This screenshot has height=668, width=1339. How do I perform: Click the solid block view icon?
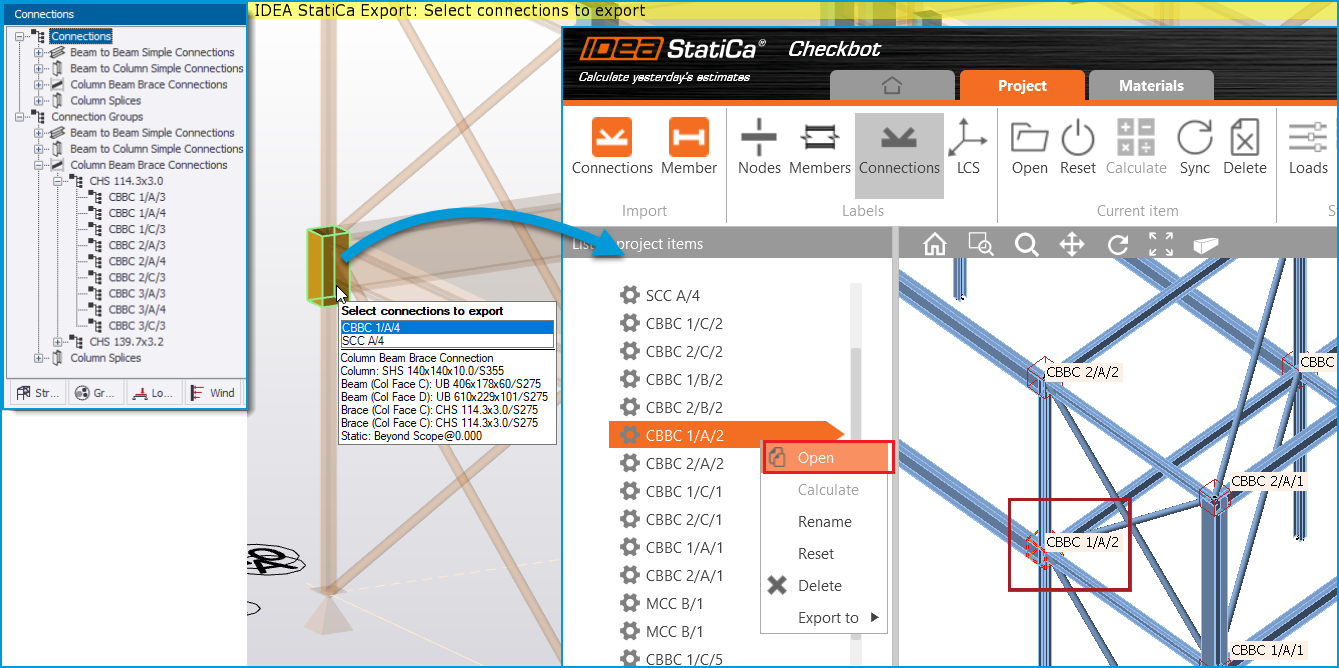[x=1206, y=245]
